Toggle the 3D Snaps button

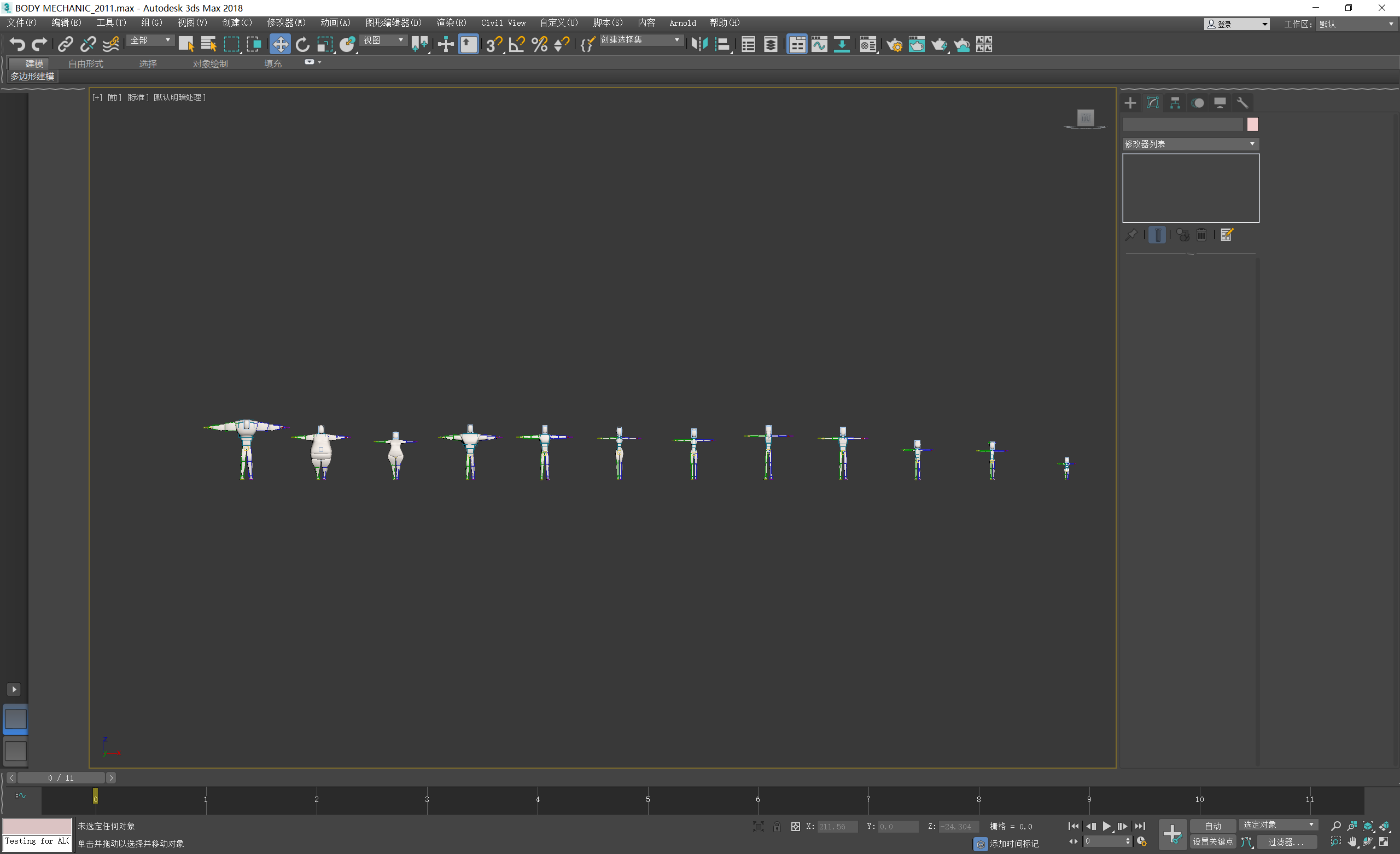tap(493, 44)
